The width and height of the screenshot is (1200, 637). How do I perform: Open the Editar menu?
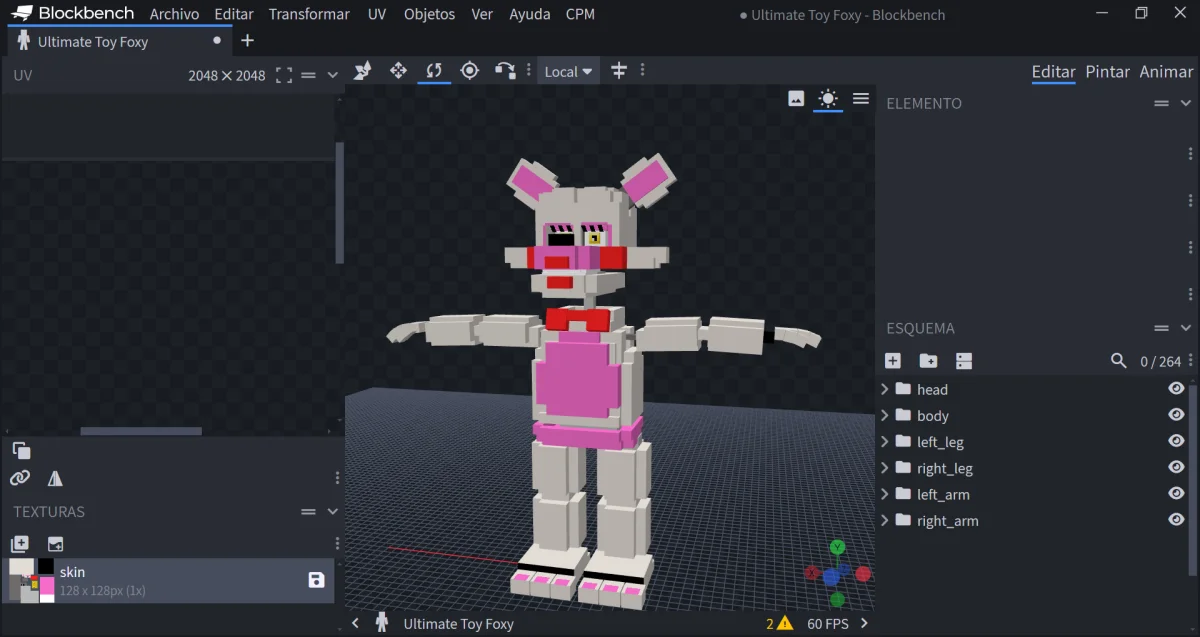234,14
